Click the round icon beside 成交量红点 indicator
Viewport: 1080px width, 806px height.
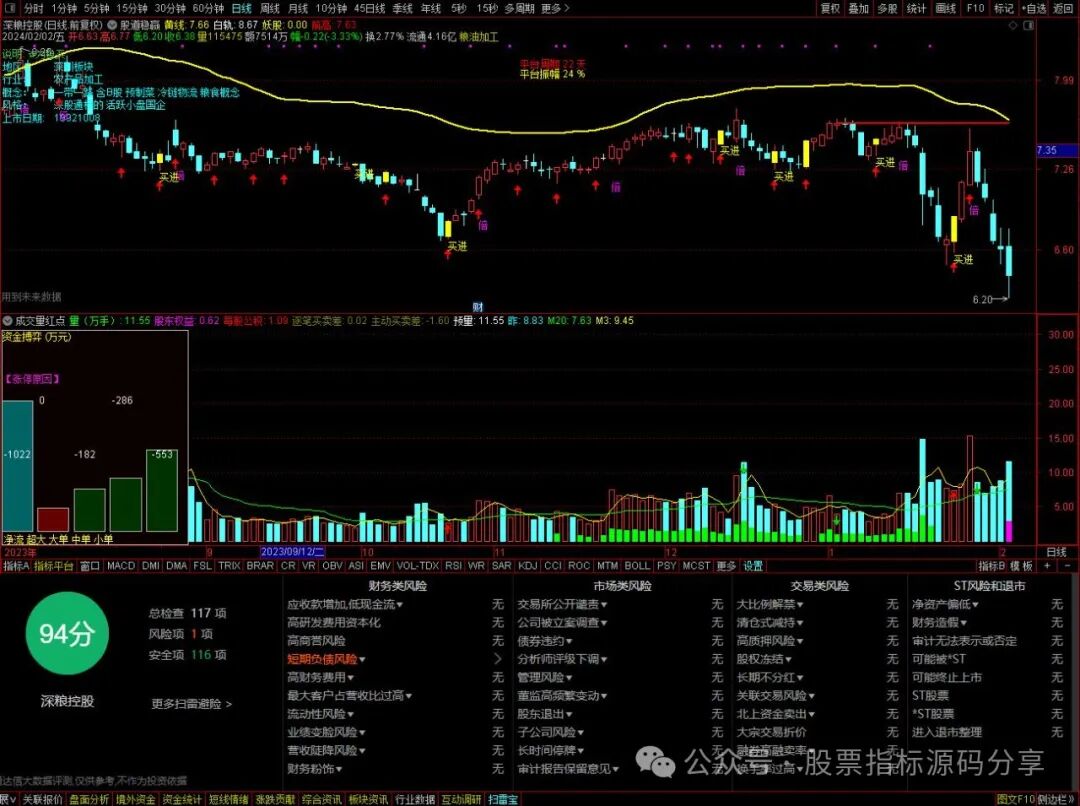click(8, 321)
